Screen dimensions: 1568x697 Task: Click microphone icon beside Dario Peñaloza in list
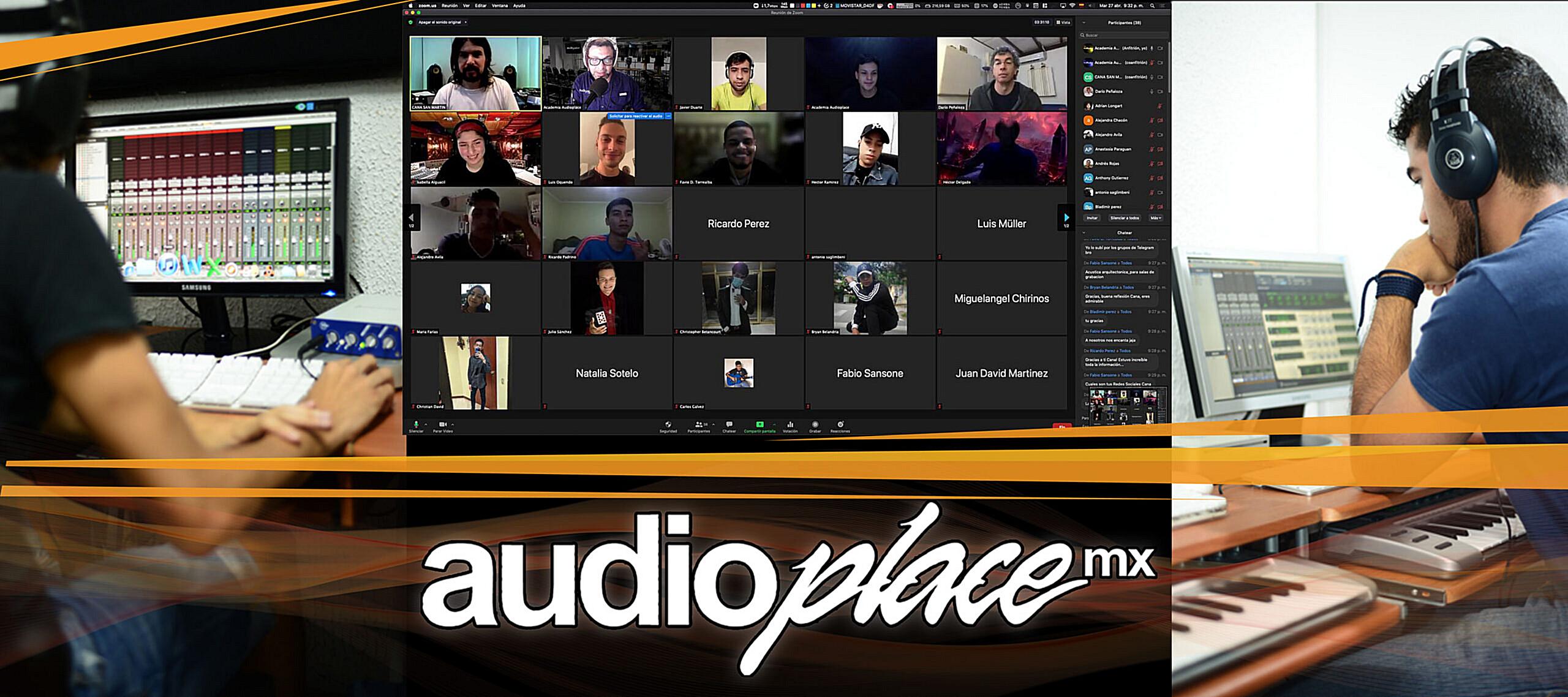(x=1151, y=92)
